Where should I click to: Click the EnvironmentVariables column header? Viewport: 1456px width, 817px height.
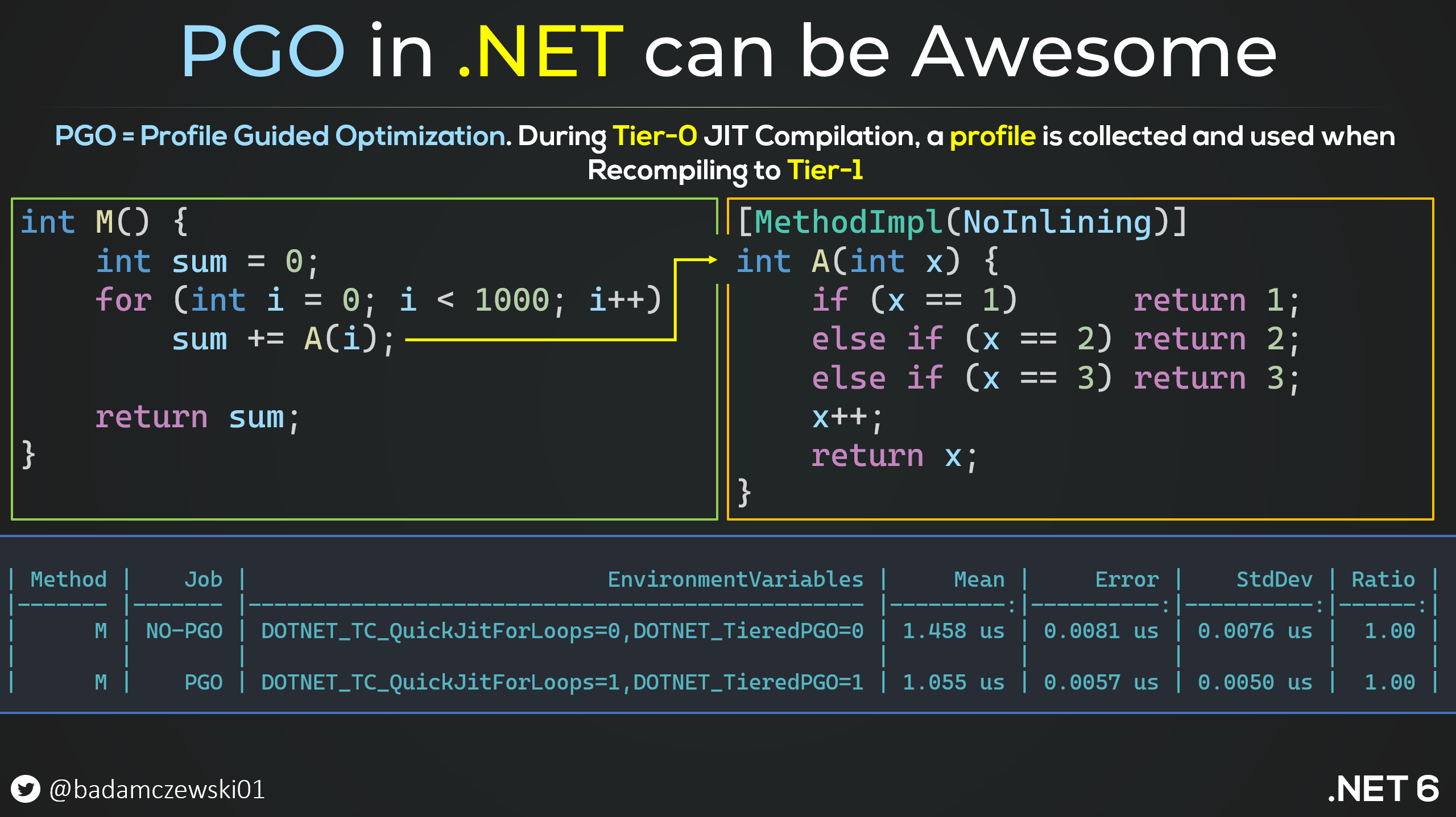735,579
